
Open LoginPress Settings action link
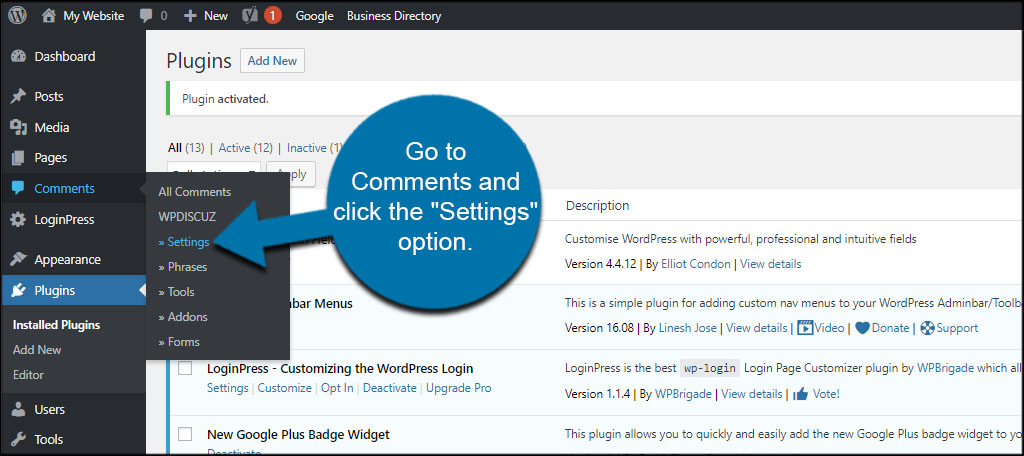click(228, 387)
